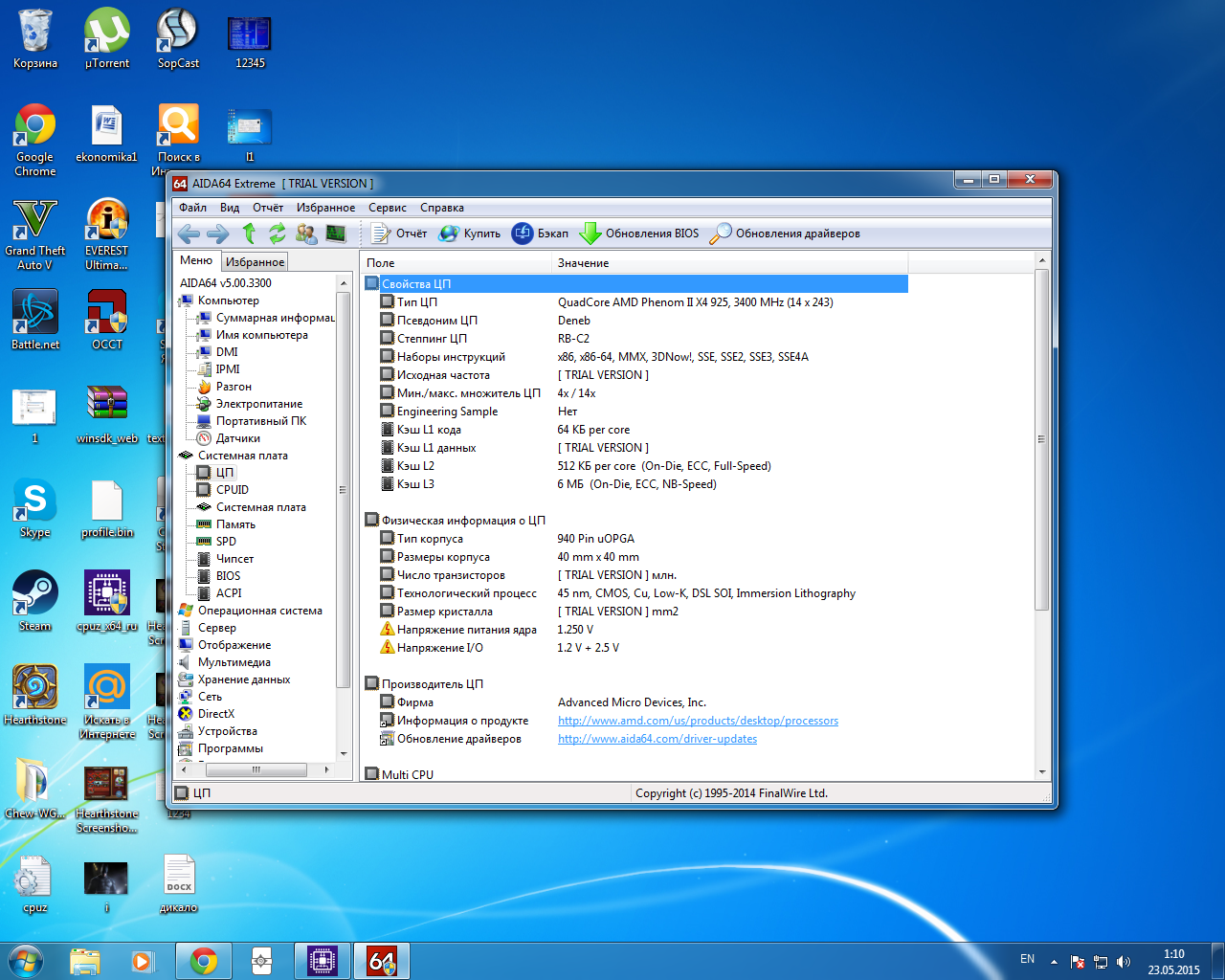The image size is (1225, 980).
Task: Select Датчики sensors in the tree
Action: coord(237,438)
